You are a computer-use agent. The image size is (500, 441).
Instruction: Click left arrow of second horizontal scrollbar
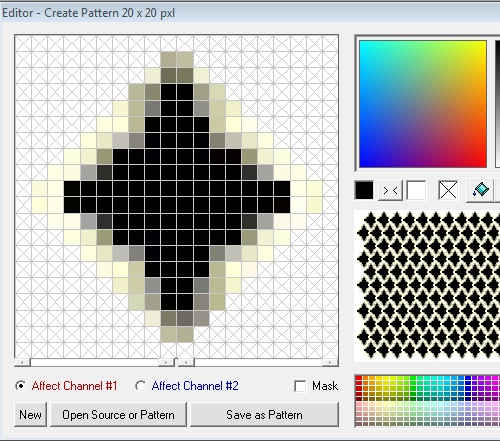[186, 362]
